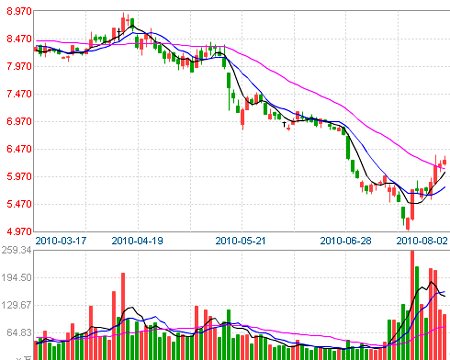Click the 4.970 price axis label
This screenshot has width=450, height=360.
[x=19, y=231]
